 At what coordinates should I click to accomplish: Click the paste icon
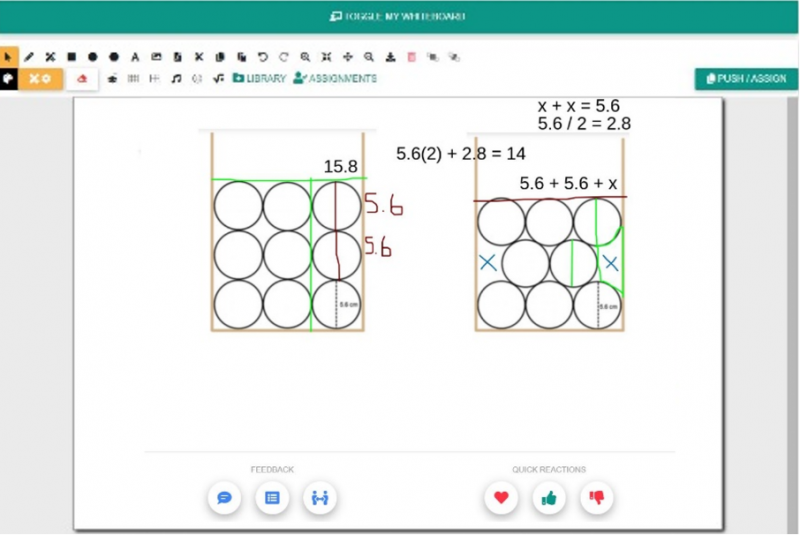point(242,57)
